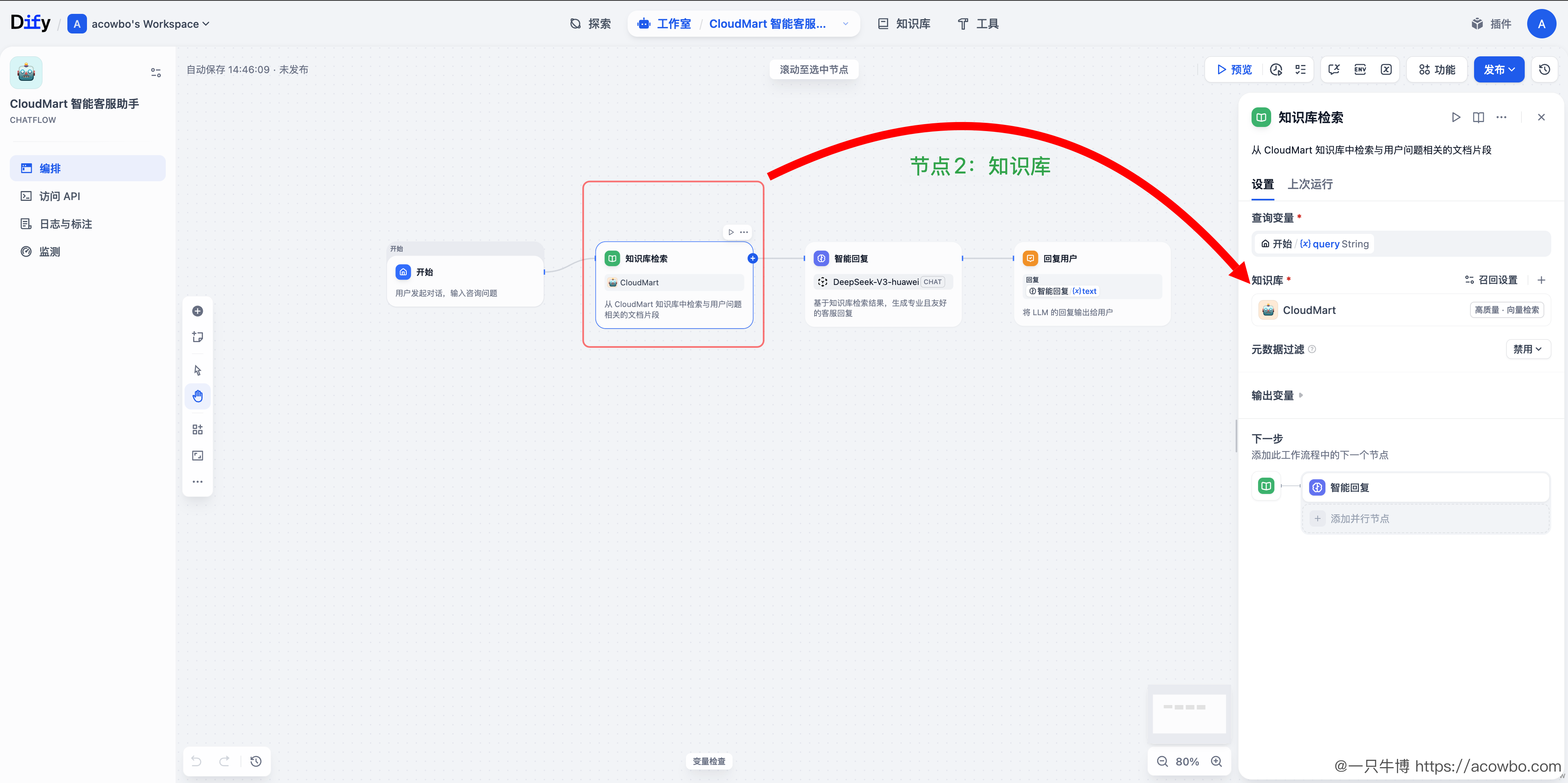Open the ENV environment variables icon
Image resolution: width=1568 pixels, height=783 pixels.
pyautogui.click(x=1360, y=69)
